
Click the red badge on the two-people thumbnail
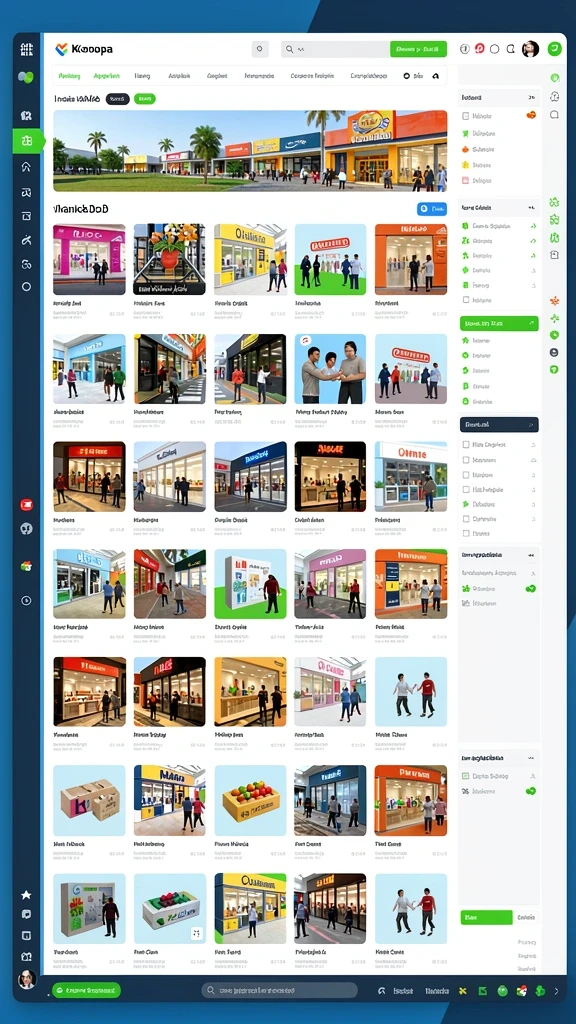(304, 341)
